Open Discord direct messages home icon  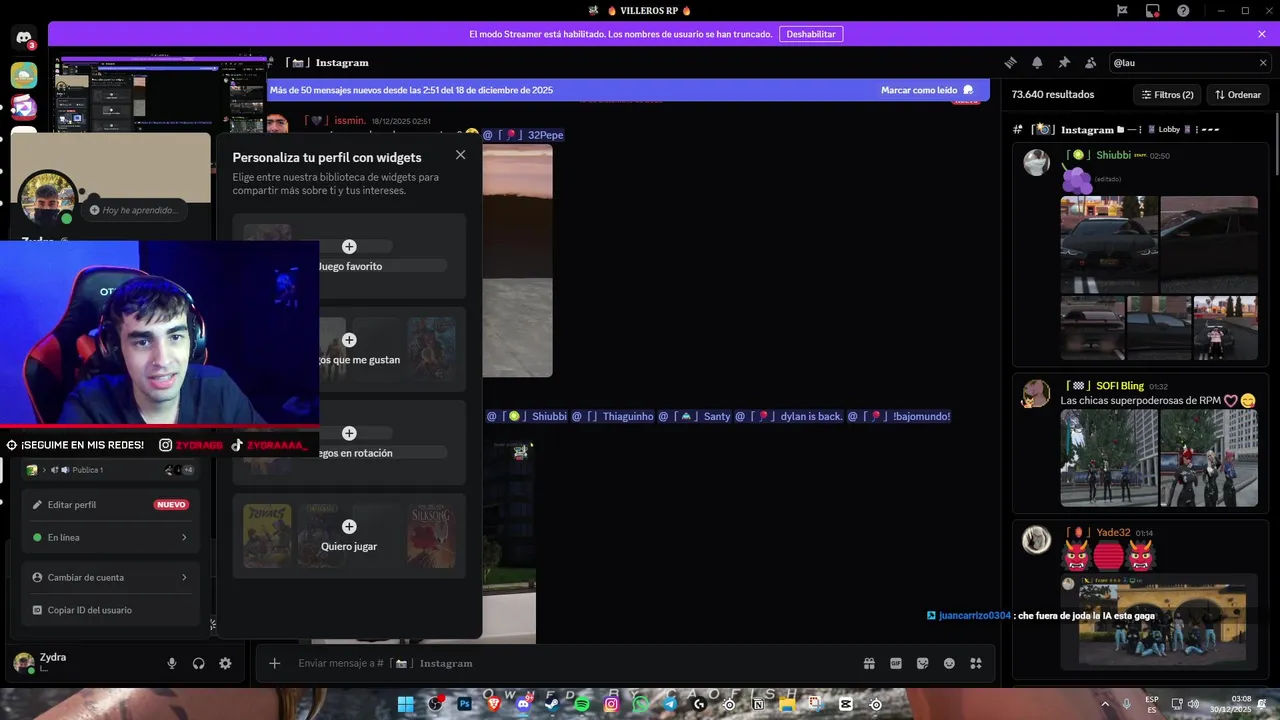point(24,39)
